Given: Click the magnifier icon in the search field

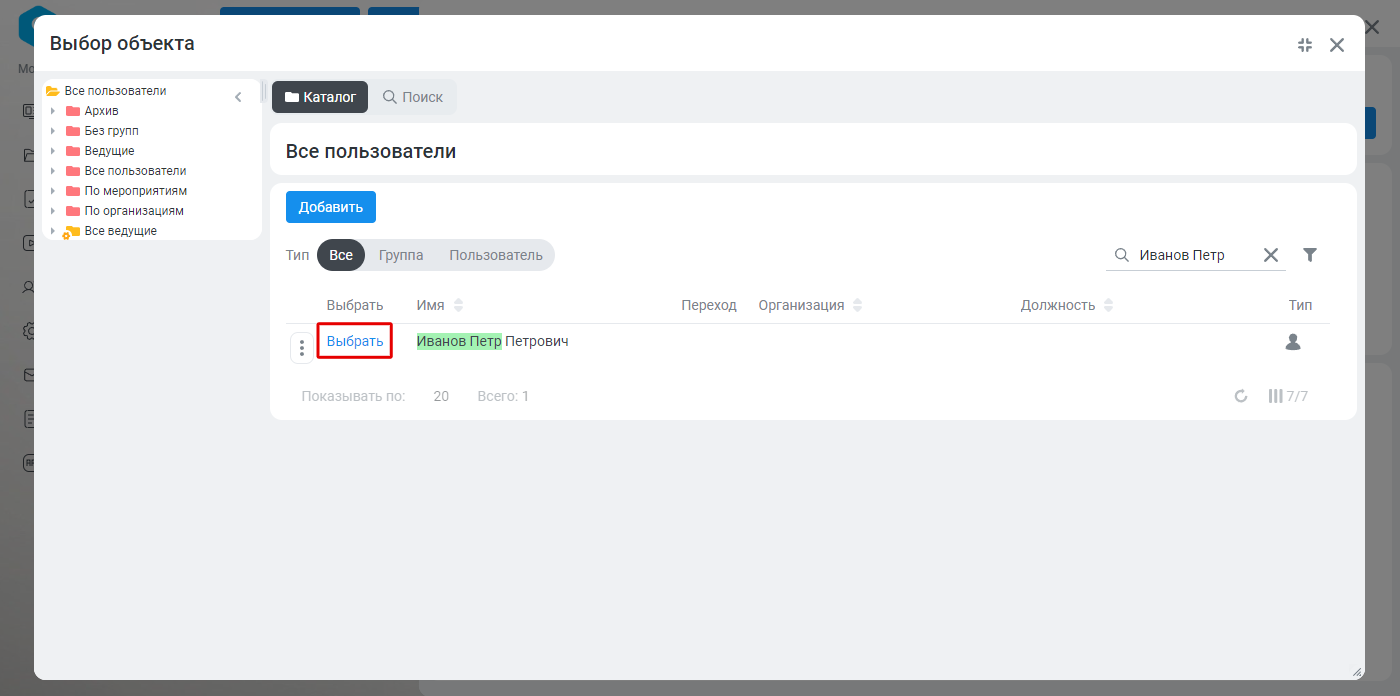Looking at the screenshot, I should (1122, 255).
